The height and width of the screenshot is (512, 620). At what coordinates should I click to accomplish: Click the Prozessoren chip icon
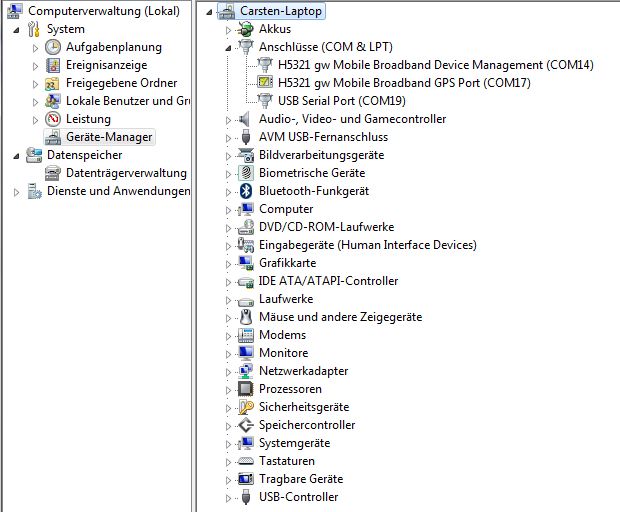point(246,389)
